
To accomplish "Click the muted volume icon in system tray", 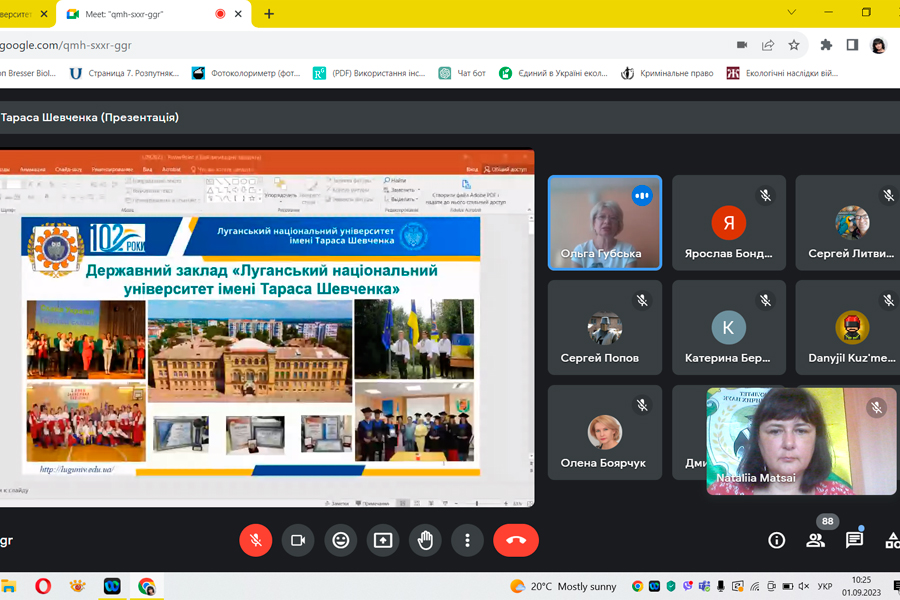I will coord(804,586).
